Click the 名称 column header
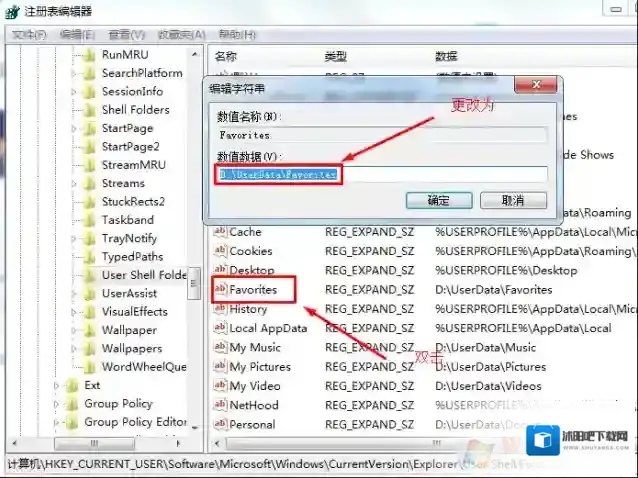Viewport: 638px width, 478px height. click(225, 56)
